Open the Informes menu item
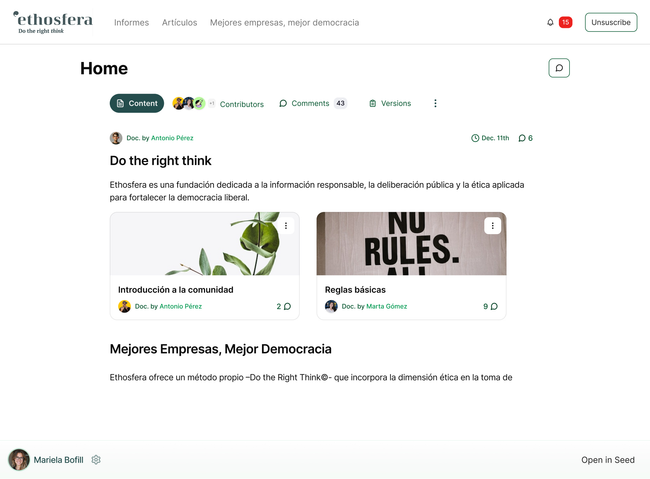 click(131, 22)
